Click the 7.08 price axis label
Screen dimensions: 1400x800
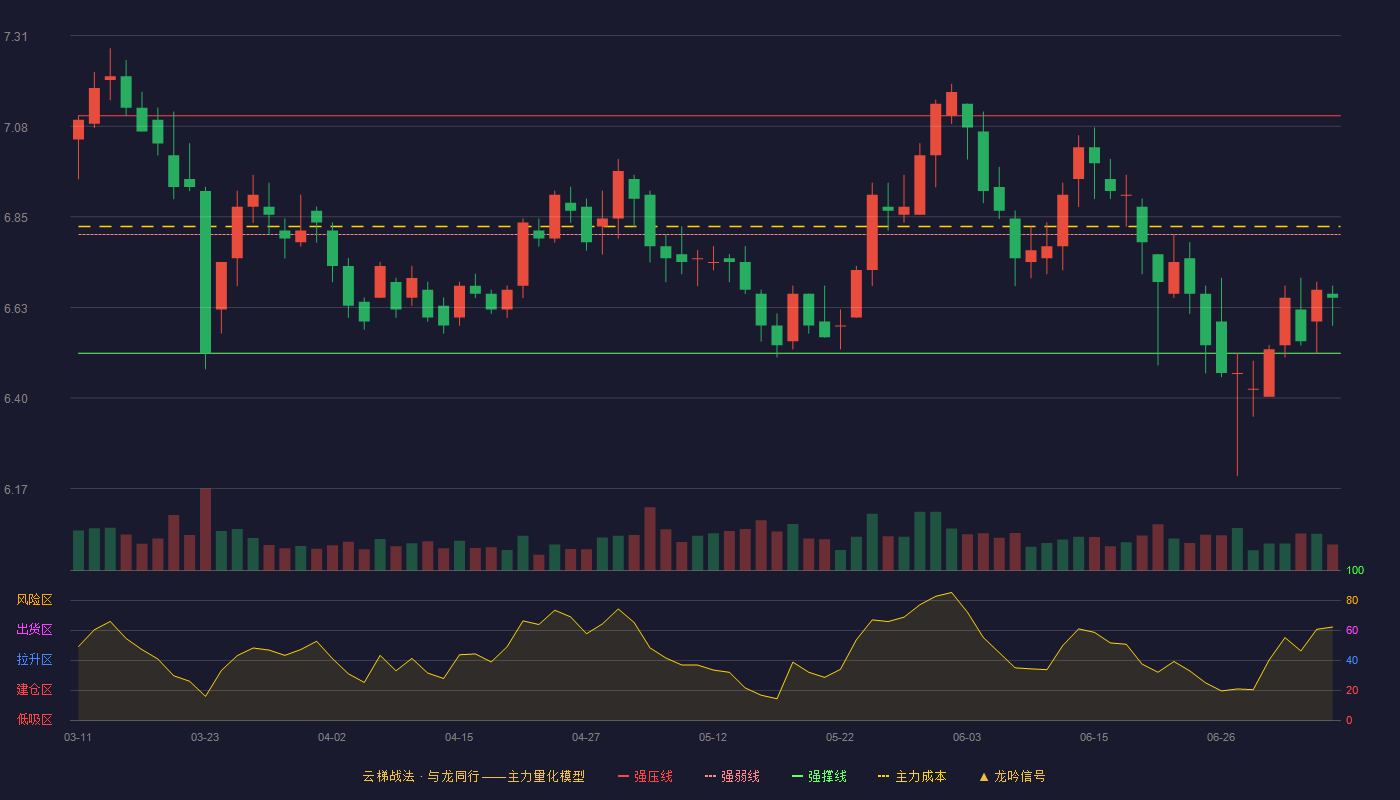pos(16,128)
